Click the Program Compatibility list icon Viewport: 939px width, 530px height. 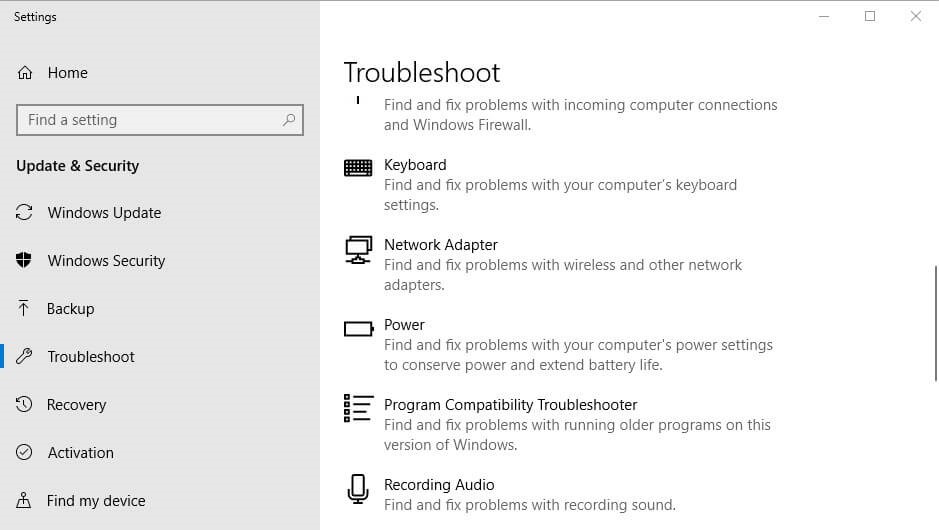[358, 408]
